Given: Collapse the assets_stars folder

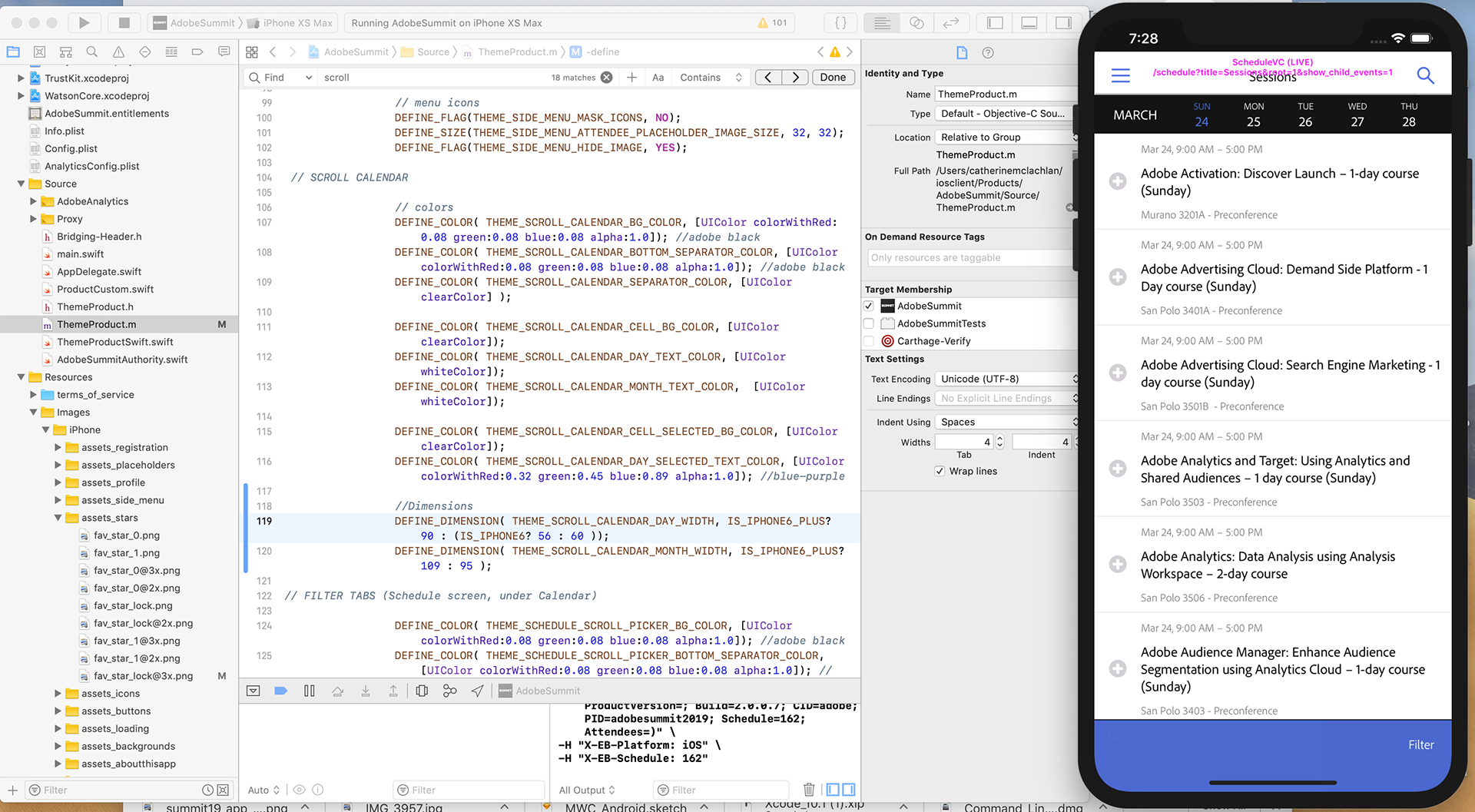Looking at the screenshot, I should [x=58, y=518].
